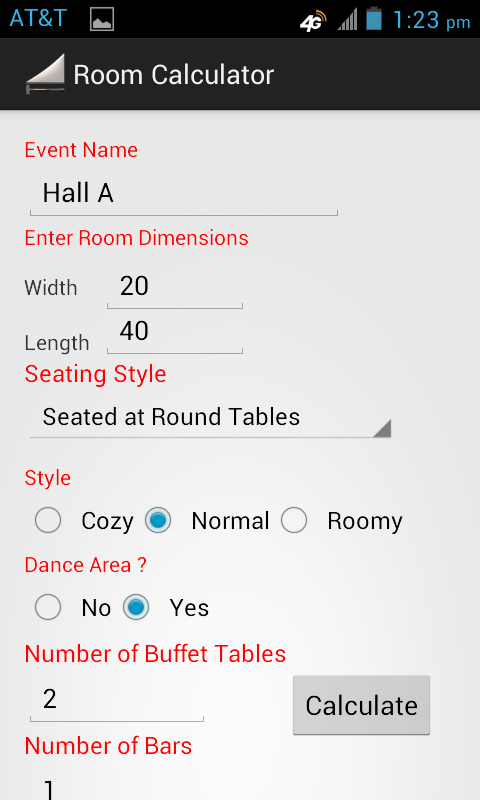The height and width of the screenshot is (800, 480).
Task: Tap the signal strength bars icon
Action: pos(347,20)
